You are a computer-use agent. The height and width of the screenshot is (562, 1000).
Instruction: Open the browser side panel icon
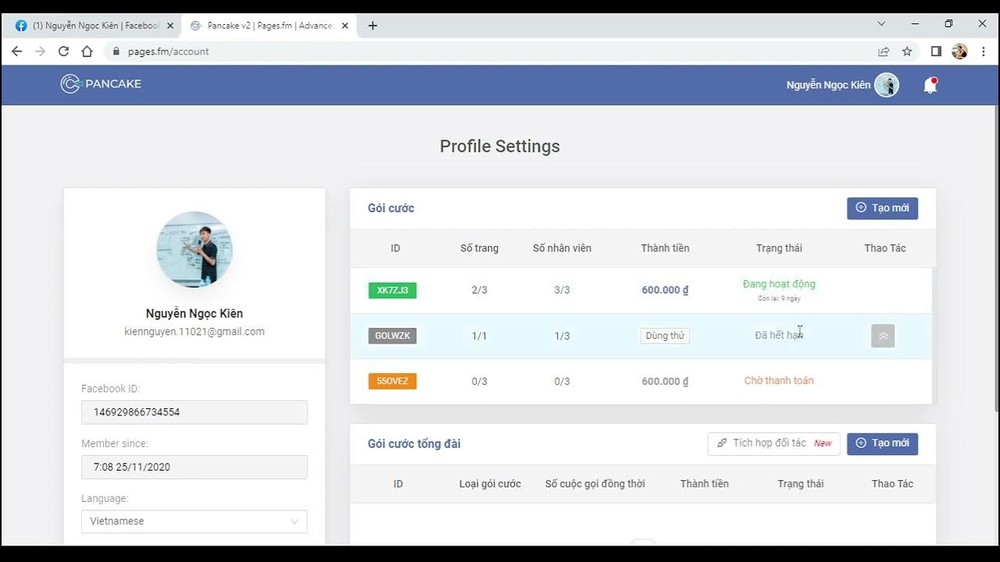[936, 51]
